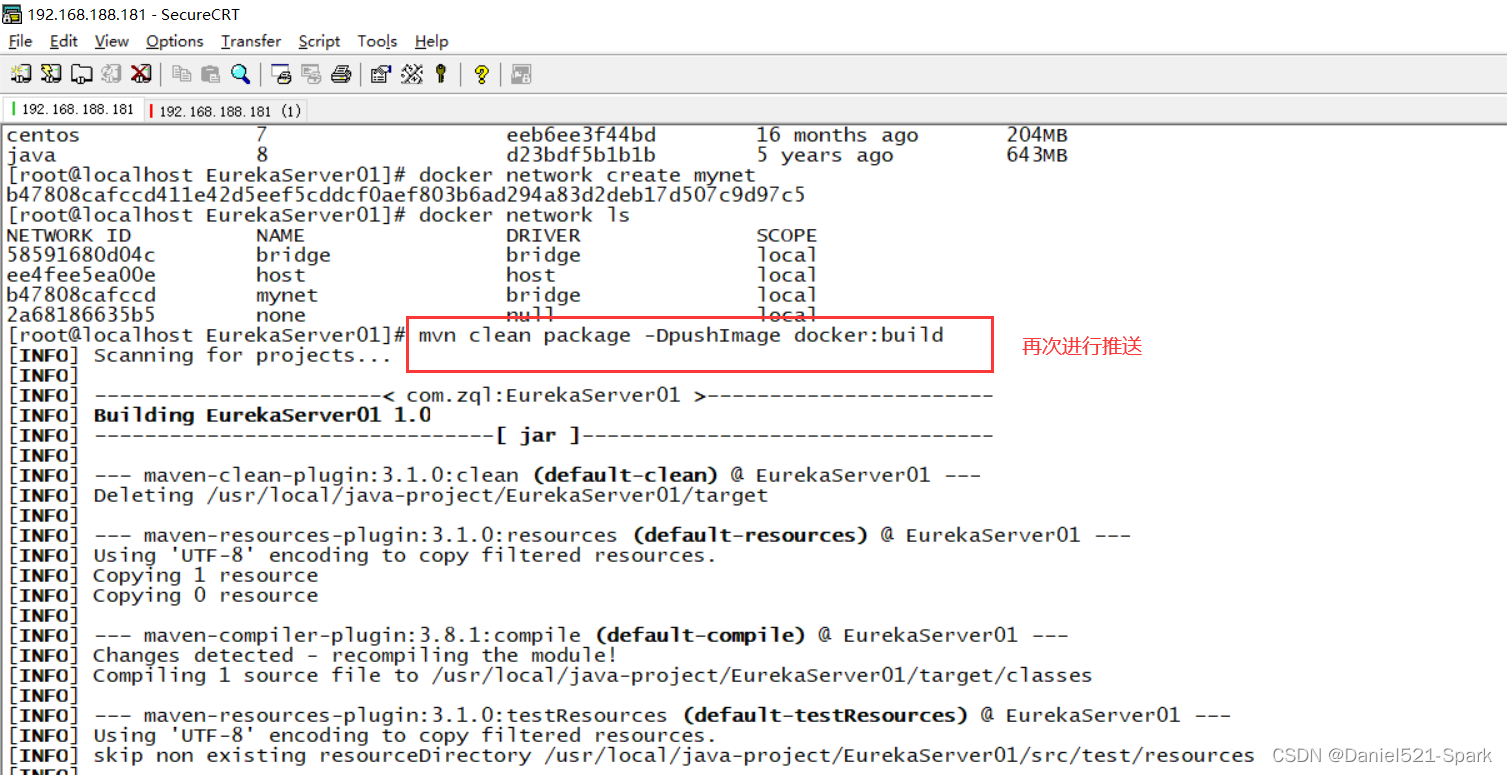Click the grayed Reconnect icon
The height and width of the screenshot is (775, 1507).
point(111,73)
